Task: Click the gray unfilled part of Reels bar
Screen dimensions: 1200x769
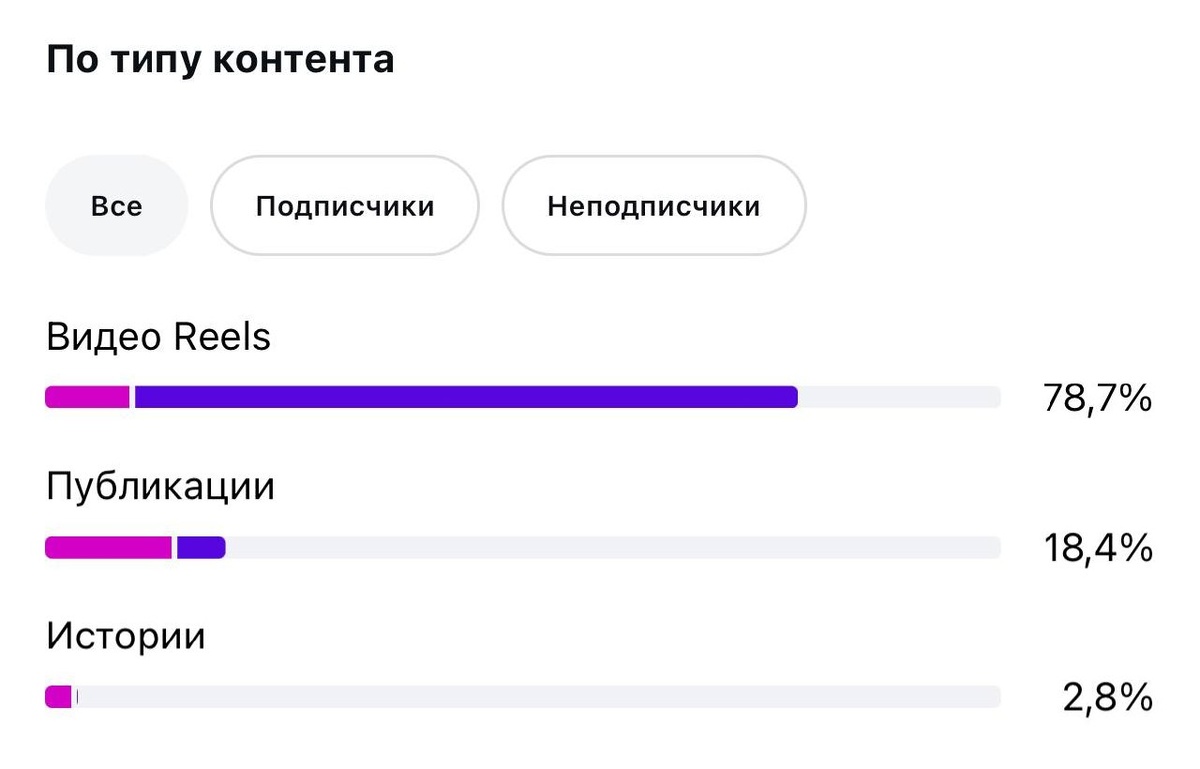Action: 898,397
